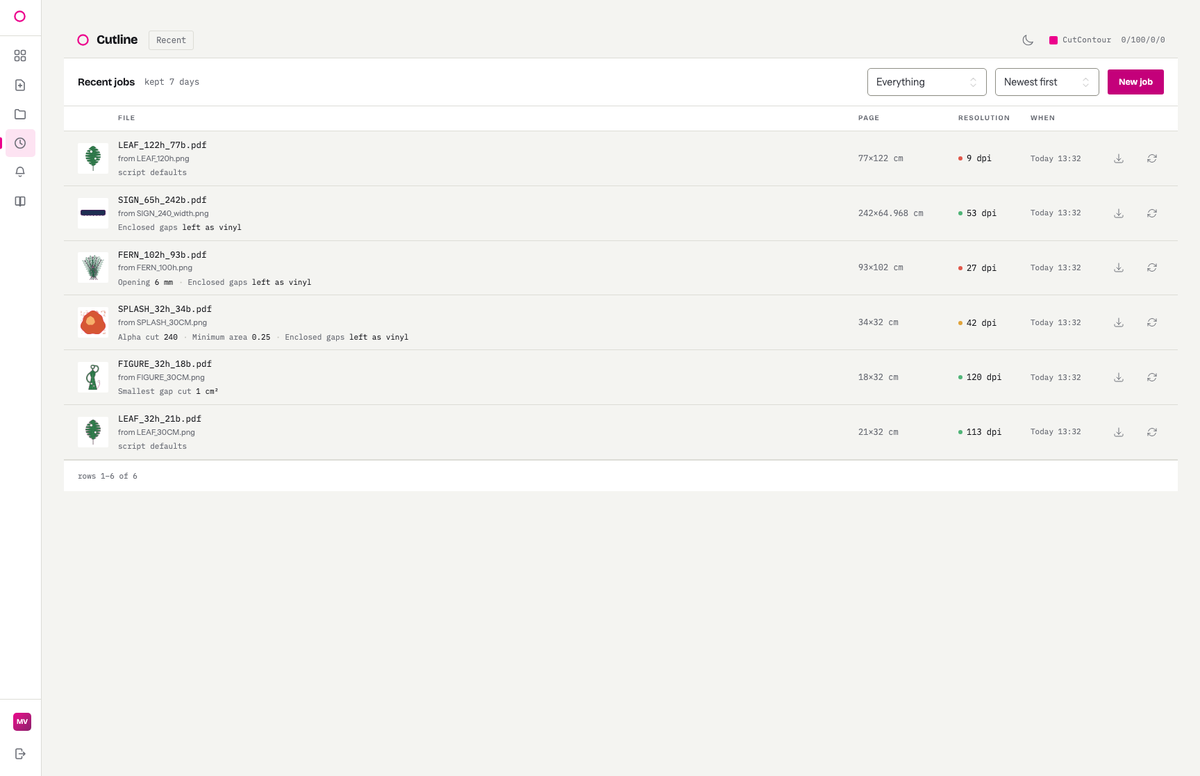Image resolution: width=1200 pixels, height=776 pixels.
Task: Download FIGURE_32h_18b.pdf
Action: pos(1119,377)
